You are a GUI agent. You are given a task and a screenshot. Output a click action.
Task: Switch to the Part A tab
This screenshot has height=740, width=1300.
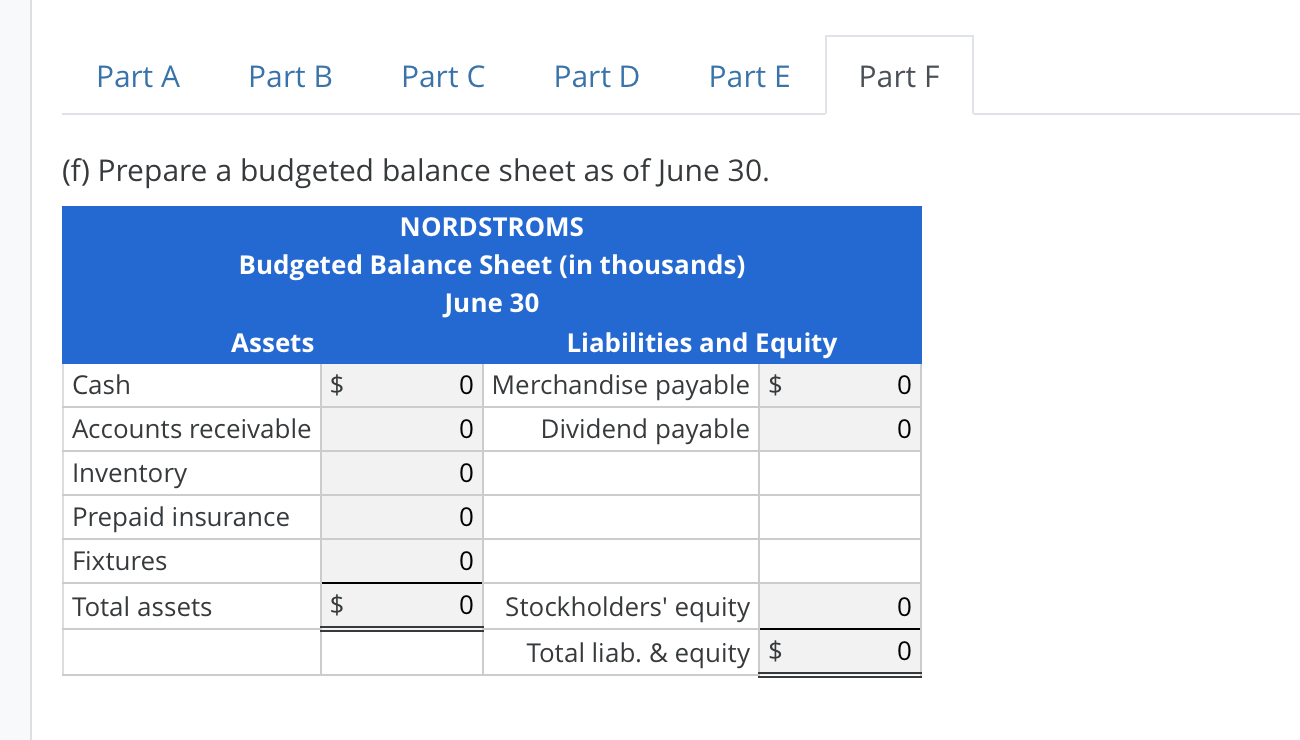click(x=138, y=76)
